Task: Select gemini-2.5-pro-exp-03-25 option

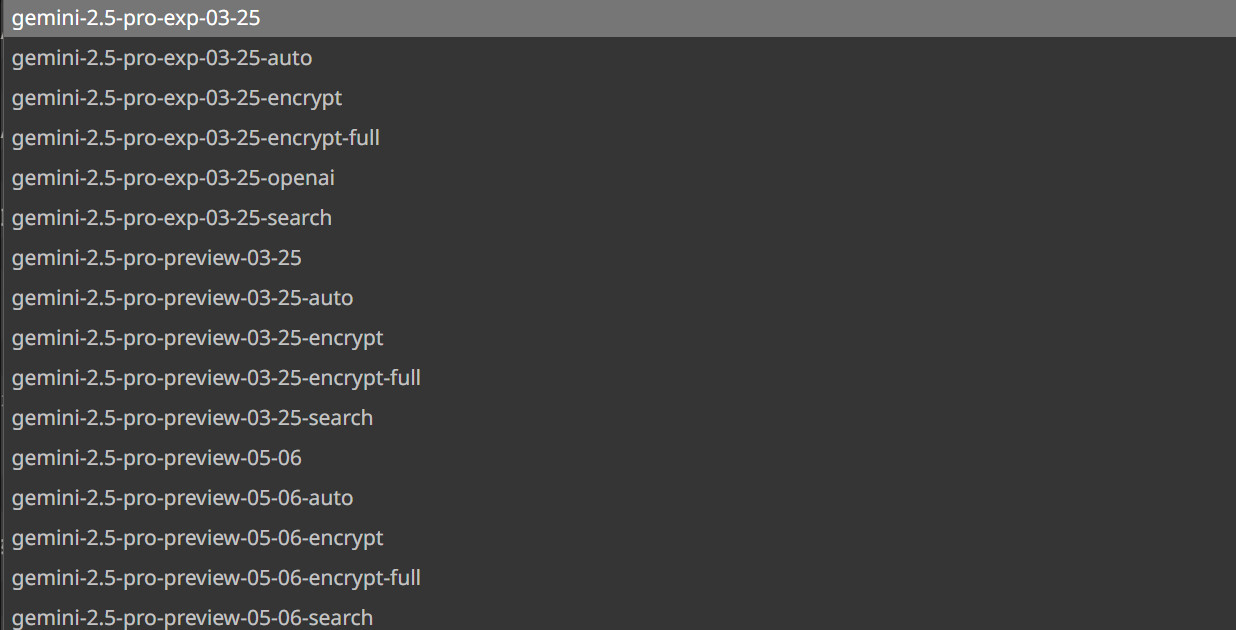Action: [x=136, y=18]
